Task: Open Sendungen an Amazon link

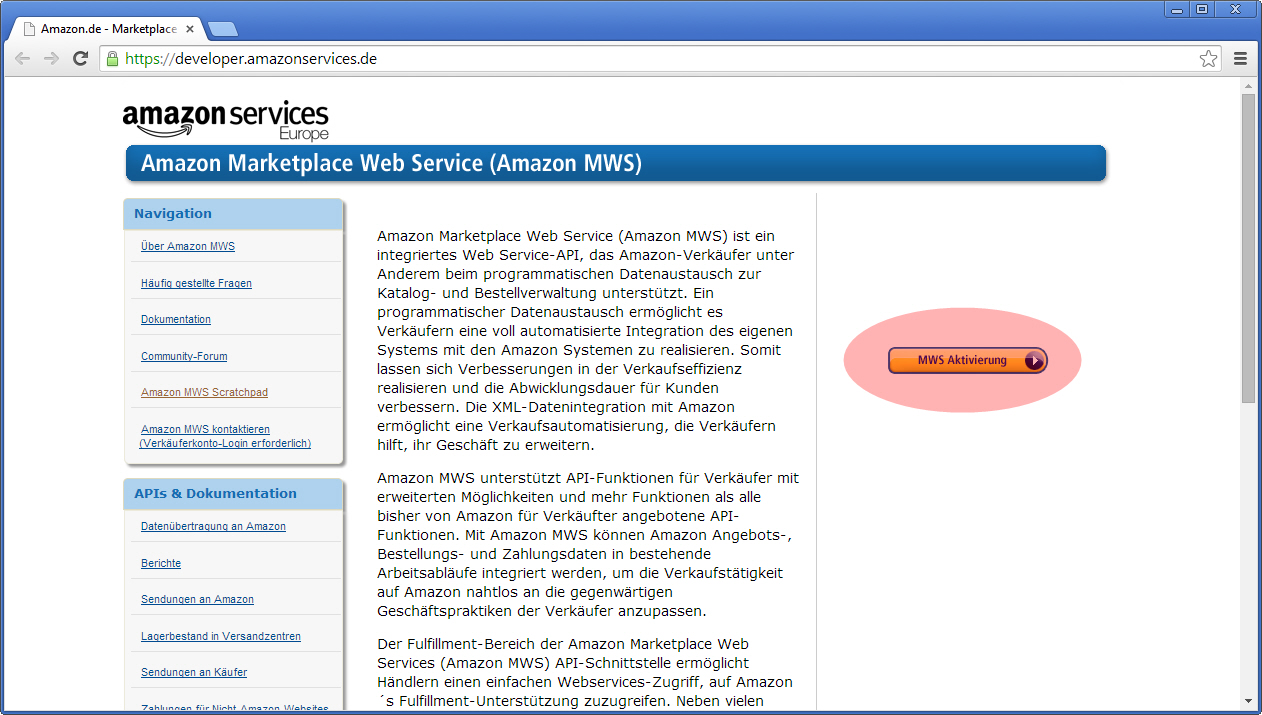Action: click(x=197, y=599)
